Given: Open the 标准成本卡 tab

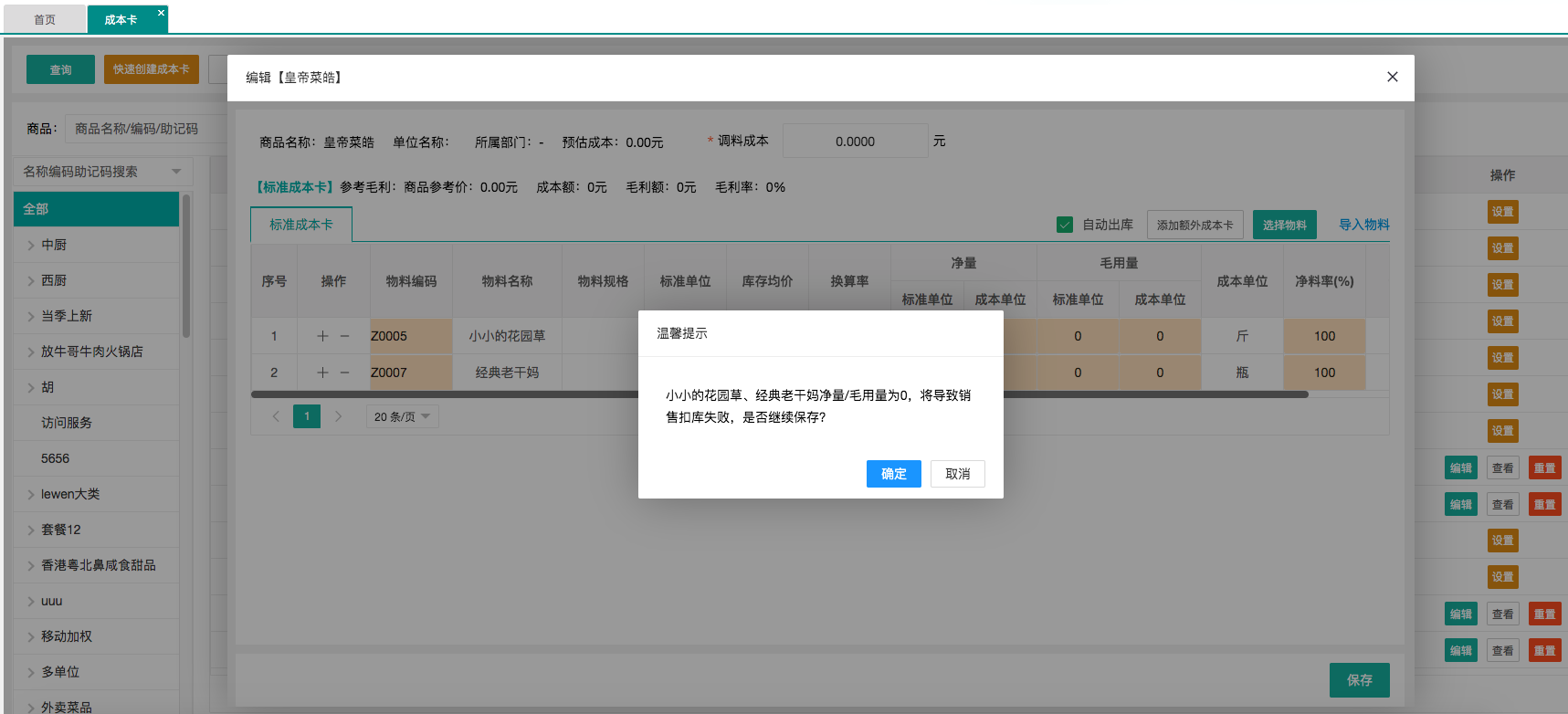Looking at the screenshot, I should click(x=301, y=225).
